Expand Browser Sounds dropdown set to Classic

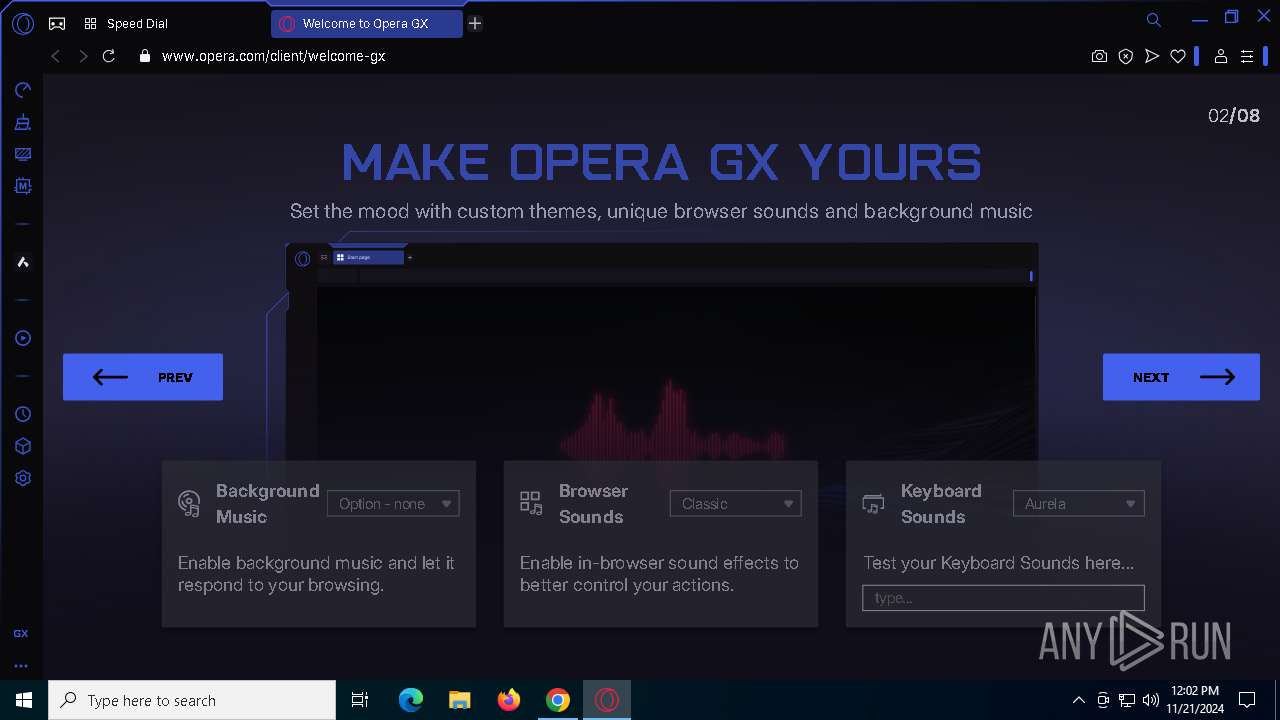click(735, 504)
